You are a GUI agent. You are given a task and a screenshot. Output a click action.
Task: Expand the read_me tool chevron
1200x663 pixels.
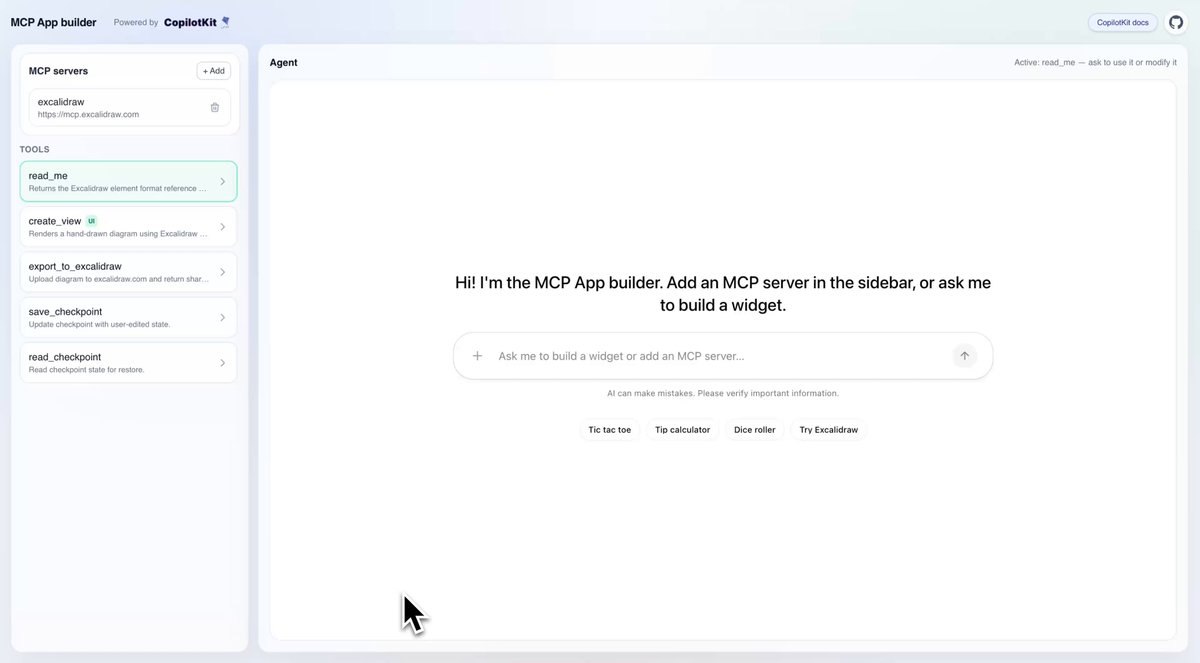tap(223, 182)
